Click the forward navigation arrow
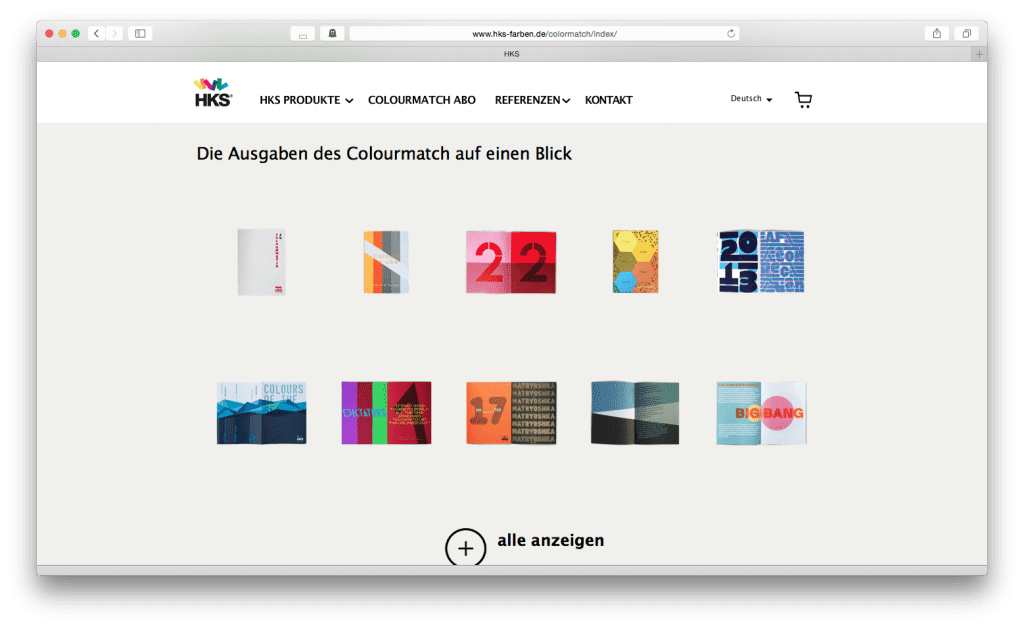 coord(113,32)
